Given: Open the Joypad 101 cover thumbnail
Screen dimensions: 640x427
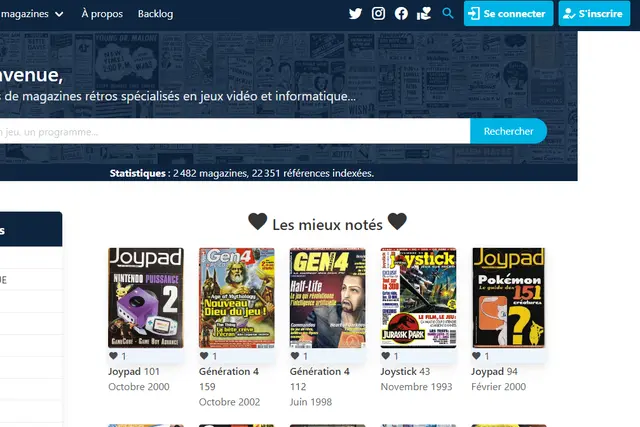Looking at the screenshot, I should (x=146, y=298).
